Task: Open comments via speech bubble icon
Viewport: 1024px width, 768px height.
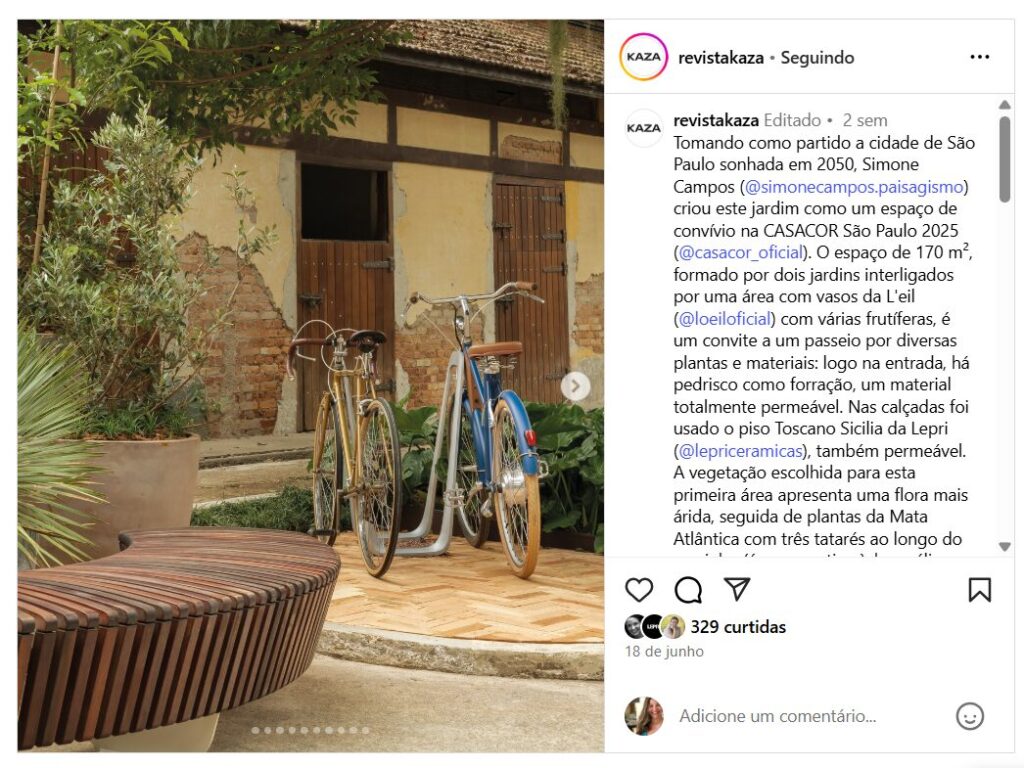Action: [688, 590]
